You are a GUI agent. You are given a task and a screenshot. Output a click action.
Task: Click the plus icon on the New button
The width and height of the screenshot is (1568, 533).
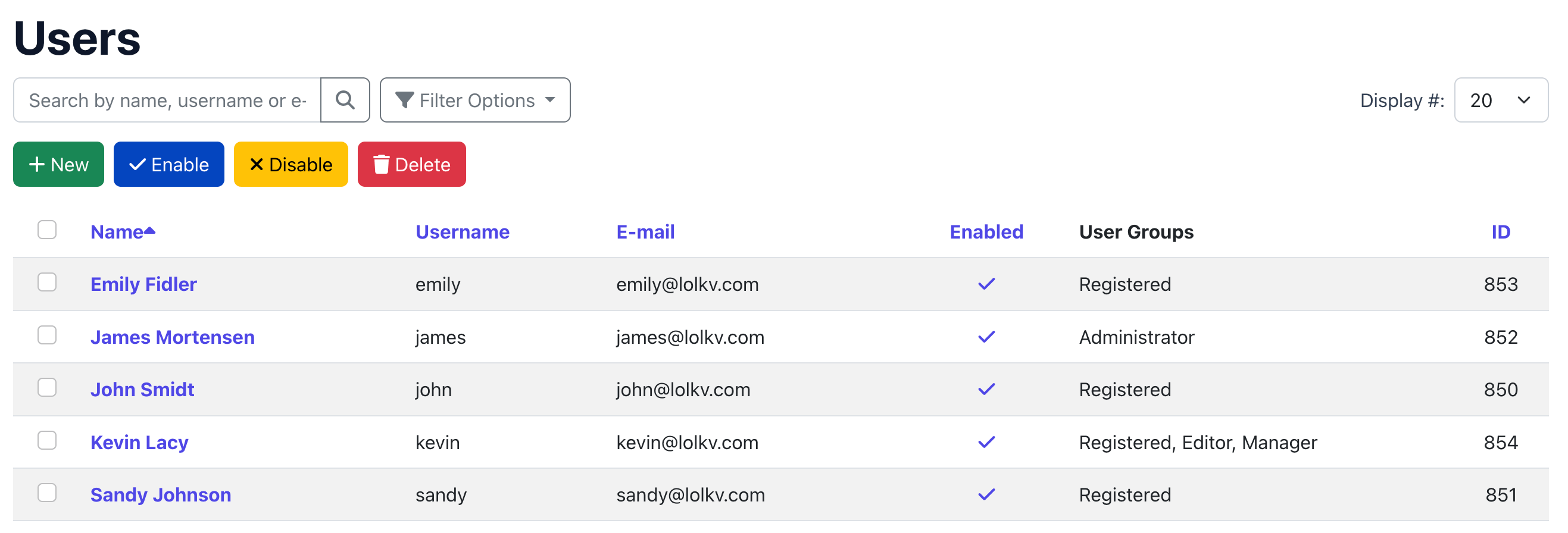(x=37, y=164)
